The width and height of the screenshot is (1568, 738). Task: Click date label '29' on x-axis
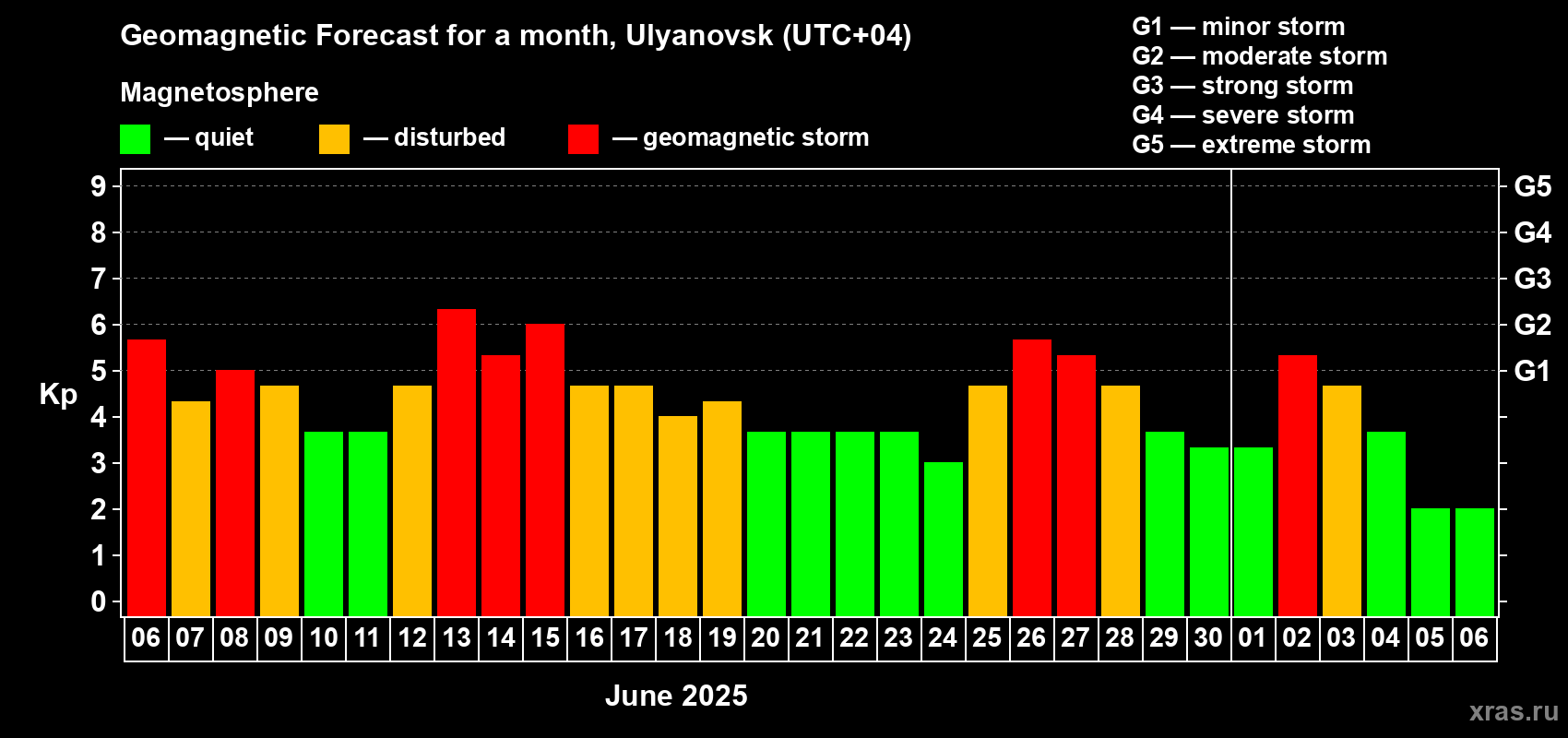[1164, 637]
